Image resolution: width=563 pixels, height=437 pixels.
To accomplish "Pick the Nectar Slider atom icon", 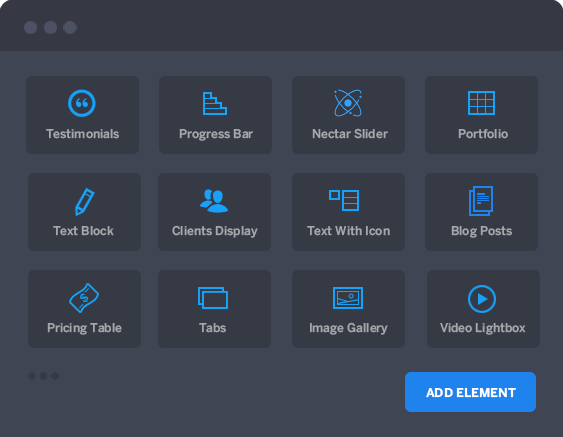I will coord(348,103).
